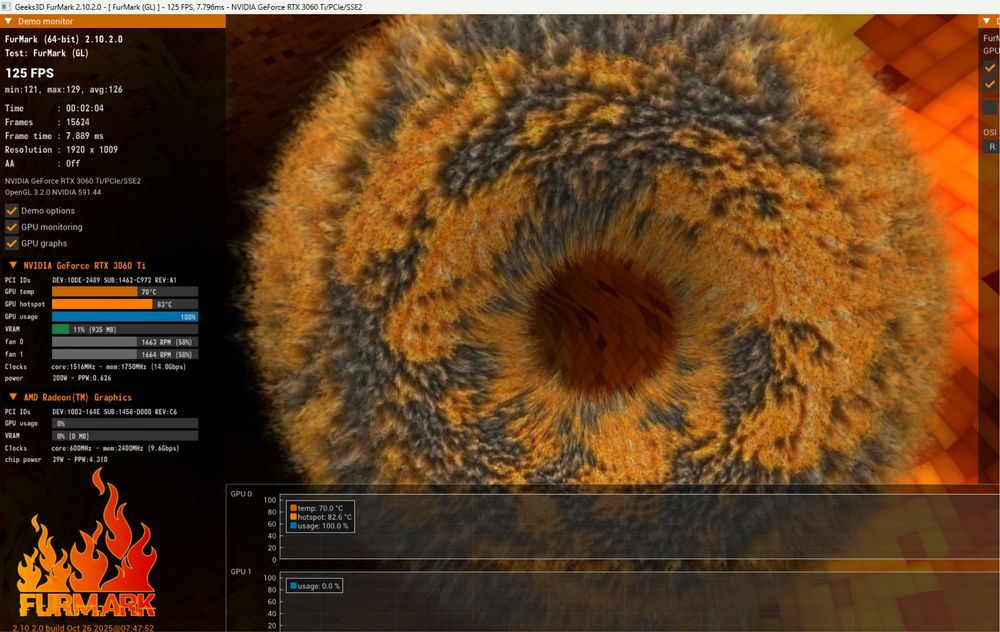This screenshot has height=632, width=1000.
Task: Click the blue usage swatch in GPU 1 graph
Action: click(x=293, y=585)
